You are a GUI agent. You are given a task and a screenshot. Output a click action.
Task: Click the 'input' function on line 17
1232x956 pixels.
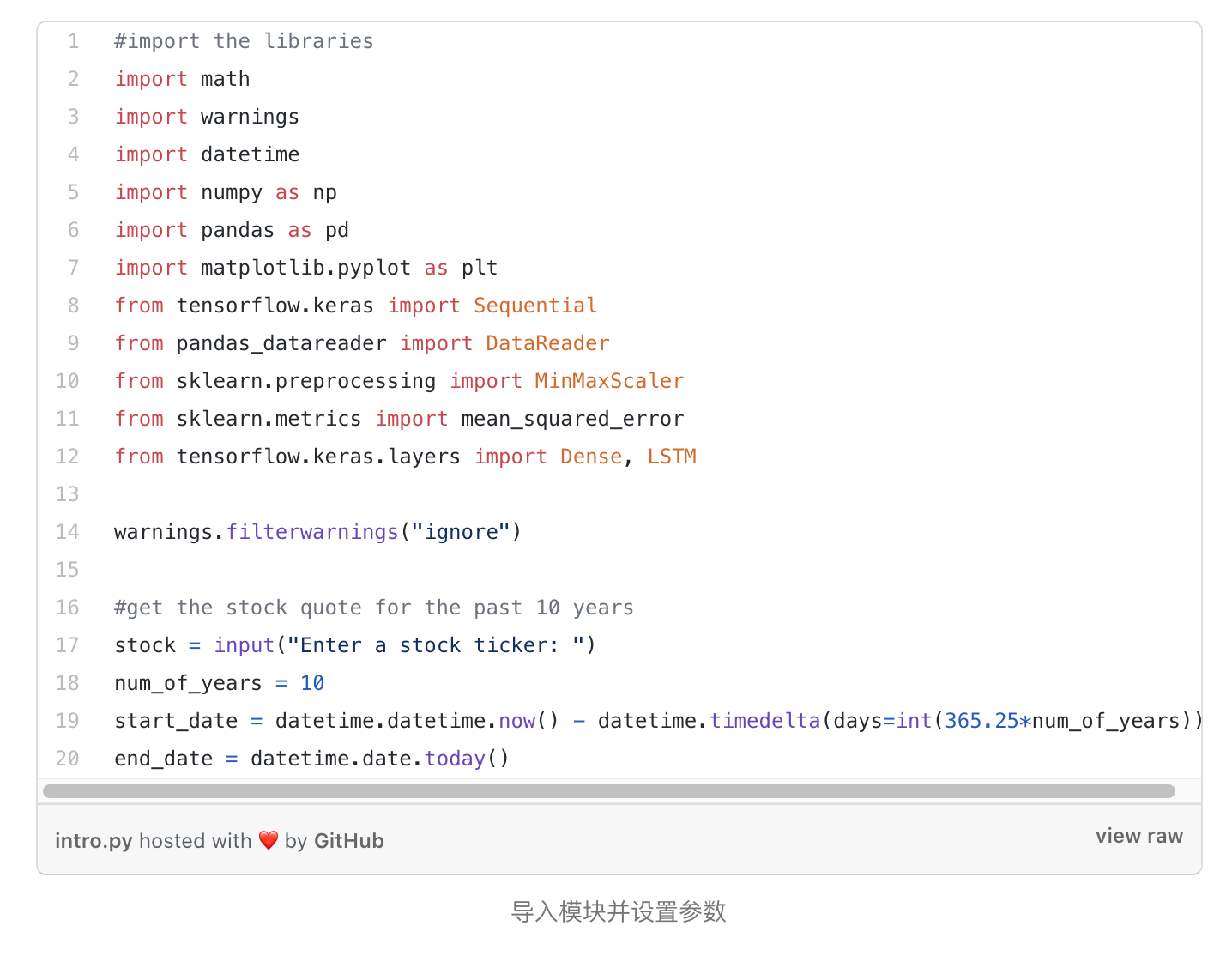[244, 645]
